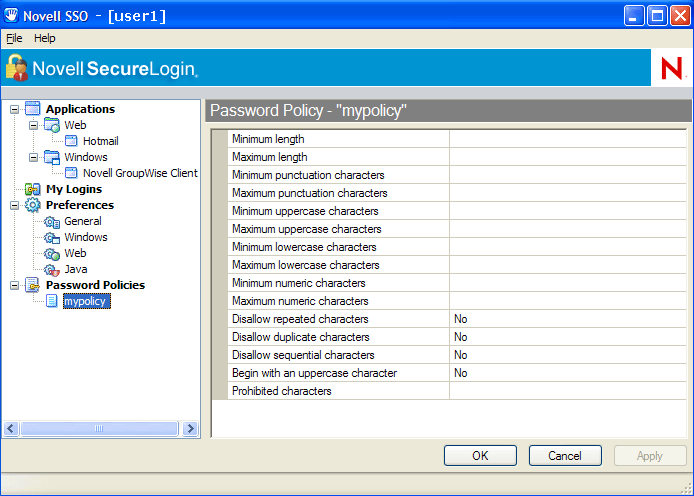Collapse the Applications tree node
This screenshot has width=694, height=496.
click(x=15, y=109)
